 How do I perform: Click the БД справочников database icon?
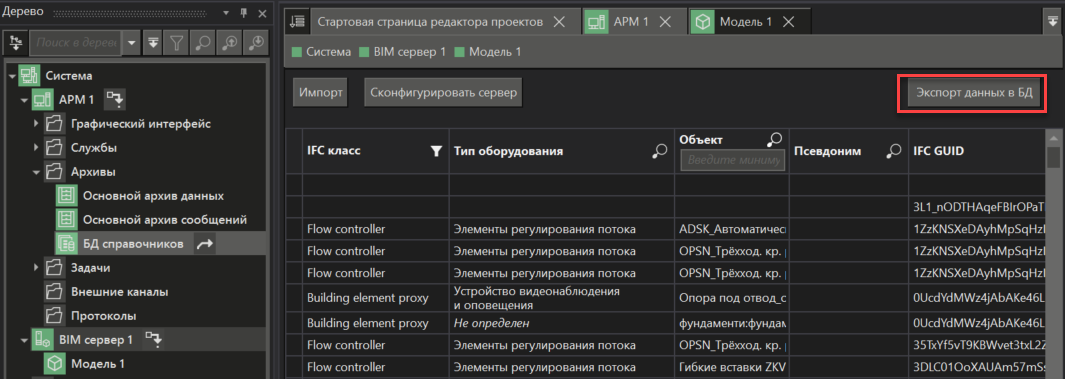coord(66,244)
